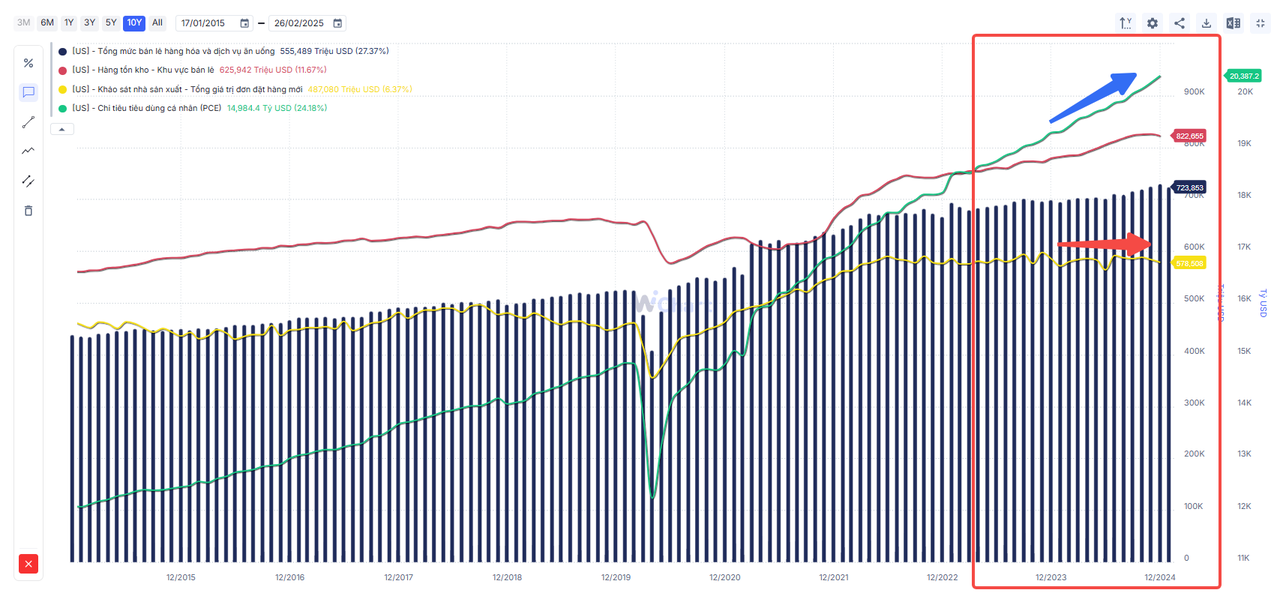Open the start date 17/01/2015 picker

[x=245, y=23]
